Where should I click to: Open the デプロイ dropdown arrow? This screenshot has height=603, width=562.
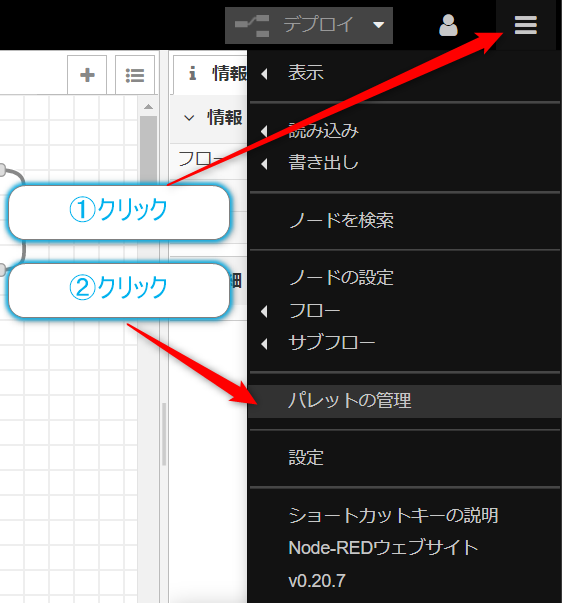[x=379, y=25]
